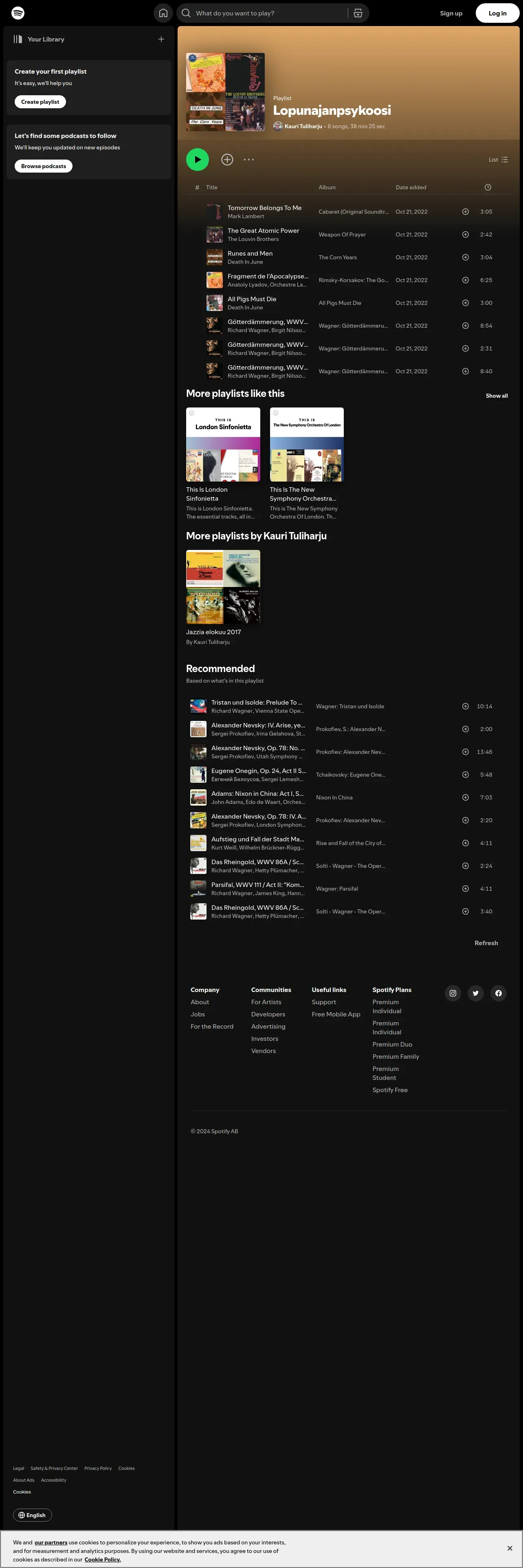The image size is (523, 1568).
Task: Sort by Album column header
Action: [327, 188]
